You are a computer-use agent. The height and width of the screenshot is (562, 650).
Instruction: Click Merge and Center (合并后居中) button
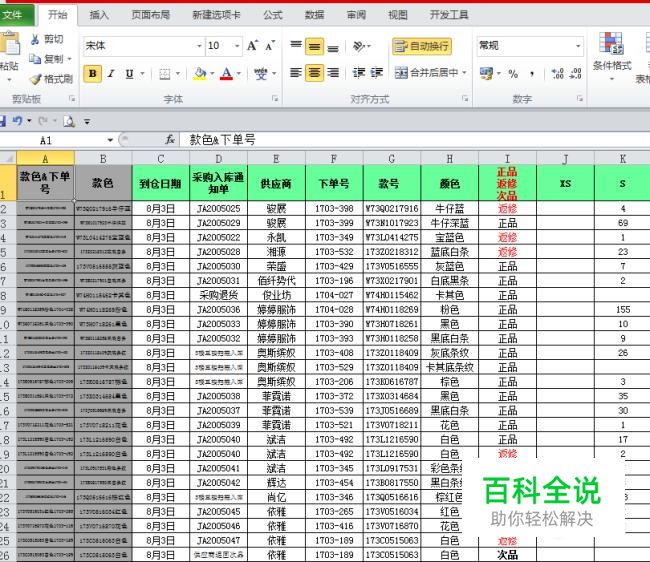point(426,73)
